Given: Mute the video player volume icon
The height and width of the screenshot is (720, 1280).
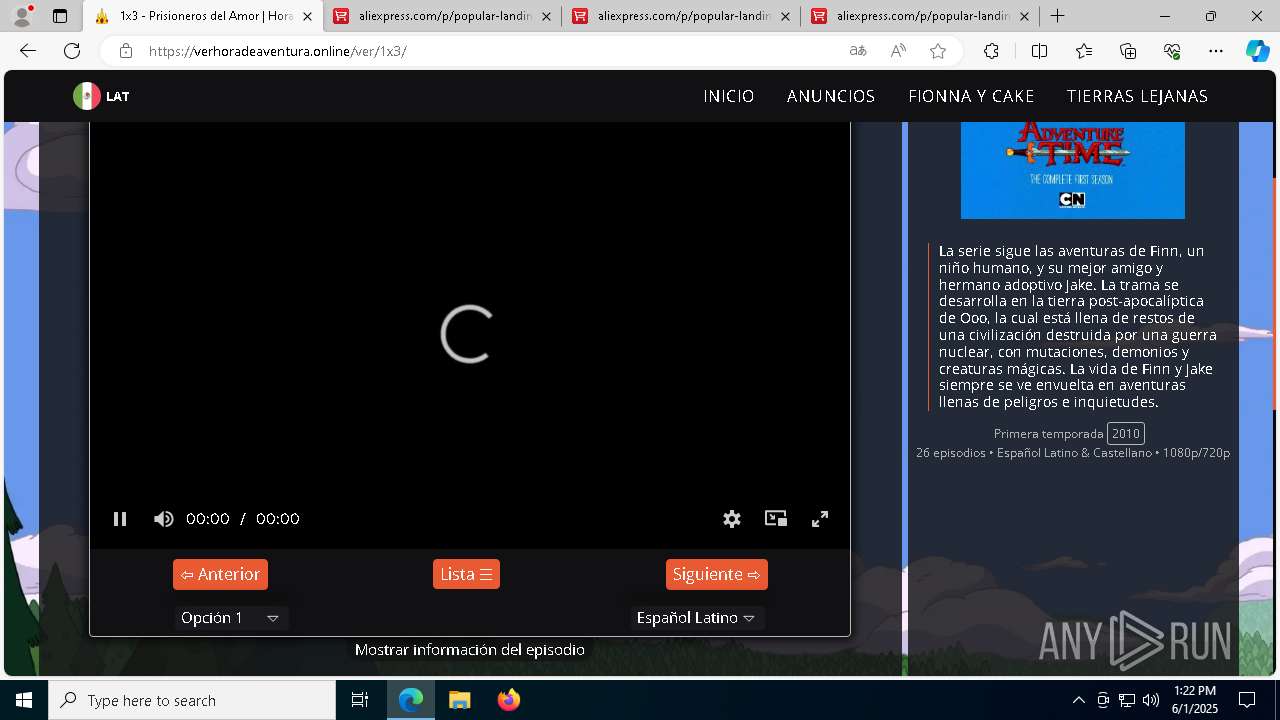Looking at the screenshot, I should (x=163, y=519).
